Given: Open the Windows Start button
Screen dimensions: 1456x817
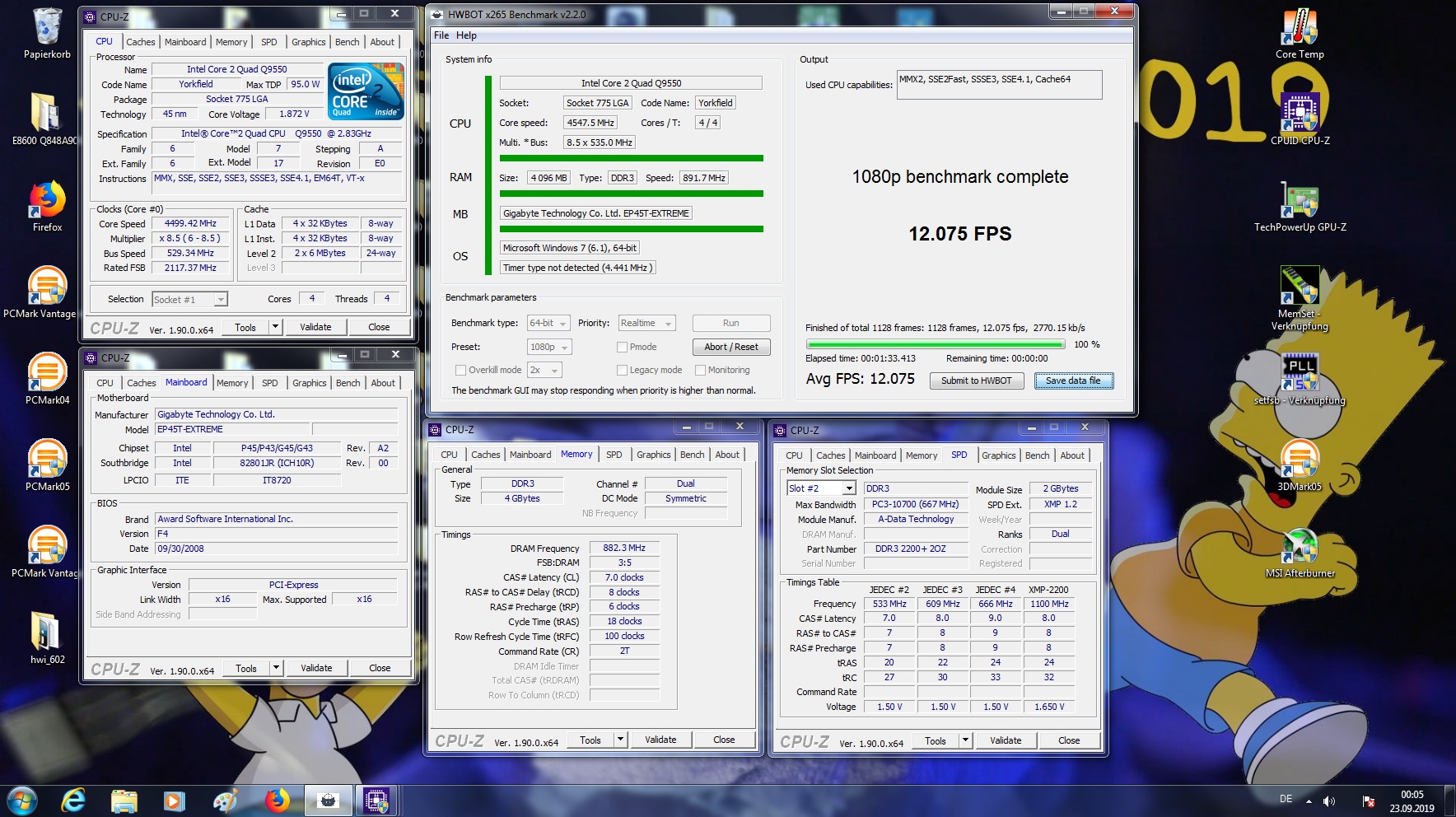Looking at the screenshot, I should pos(22,801).
